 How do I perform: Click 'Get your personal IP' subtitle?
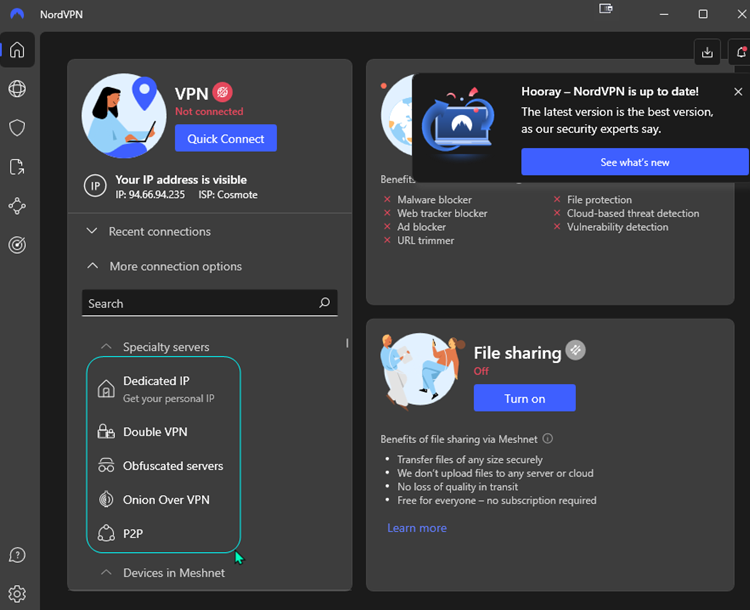pyautogui.click(x=168, y=399)
